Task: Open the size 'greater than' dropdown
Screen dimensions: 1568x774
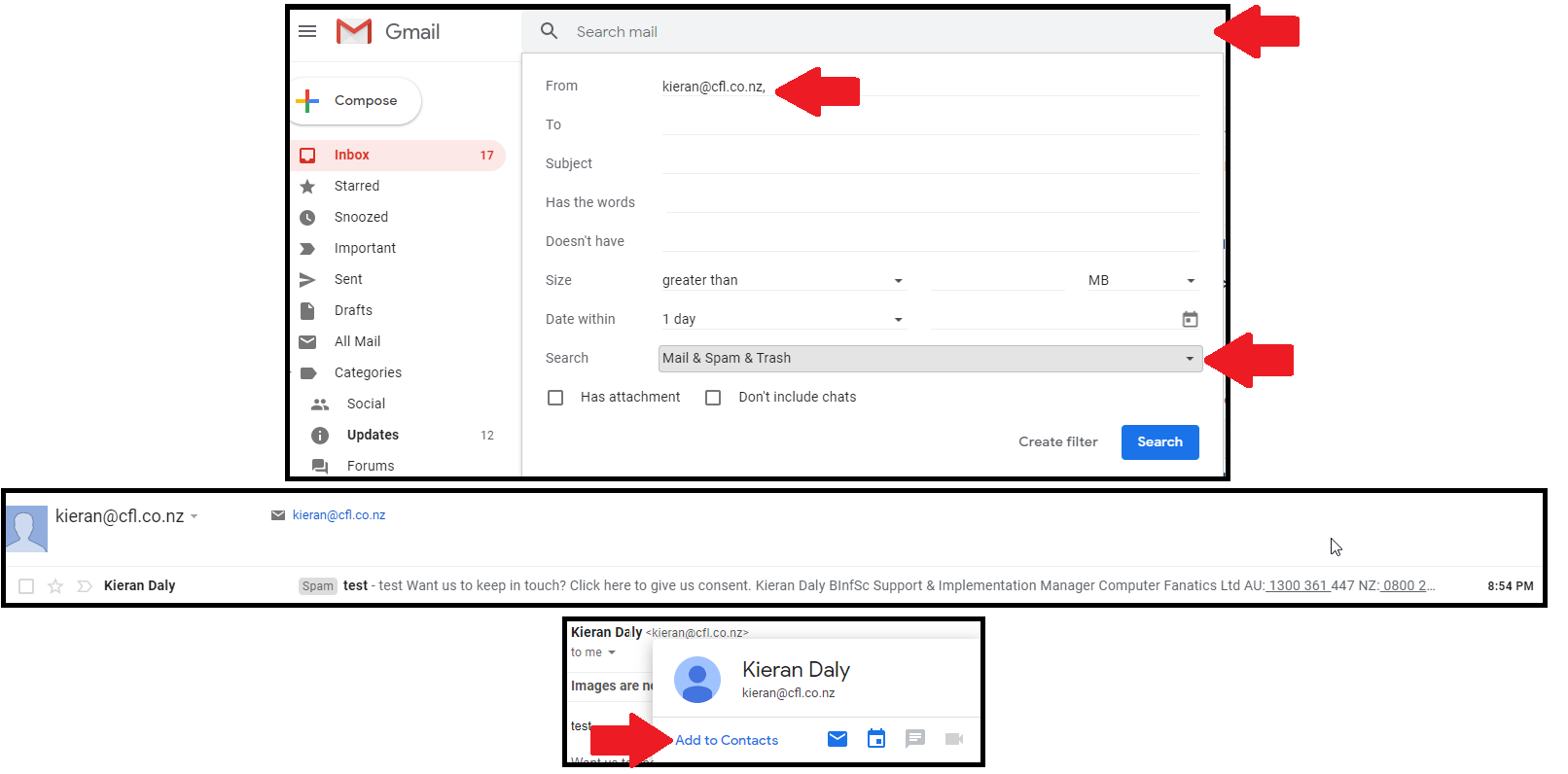Action: click(784, 280)
